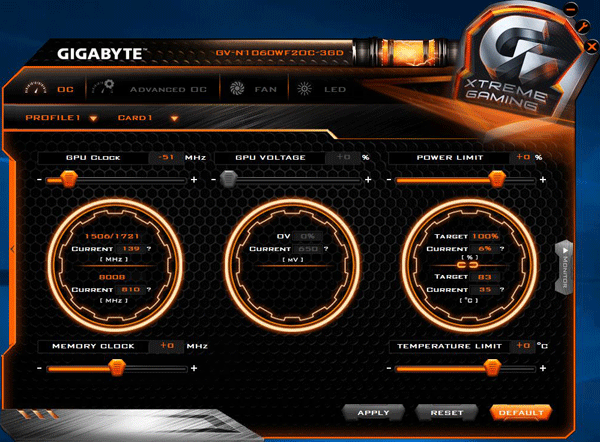Expand the PROFILE1 dropdown
600x442 pixels.
[93, 118]
